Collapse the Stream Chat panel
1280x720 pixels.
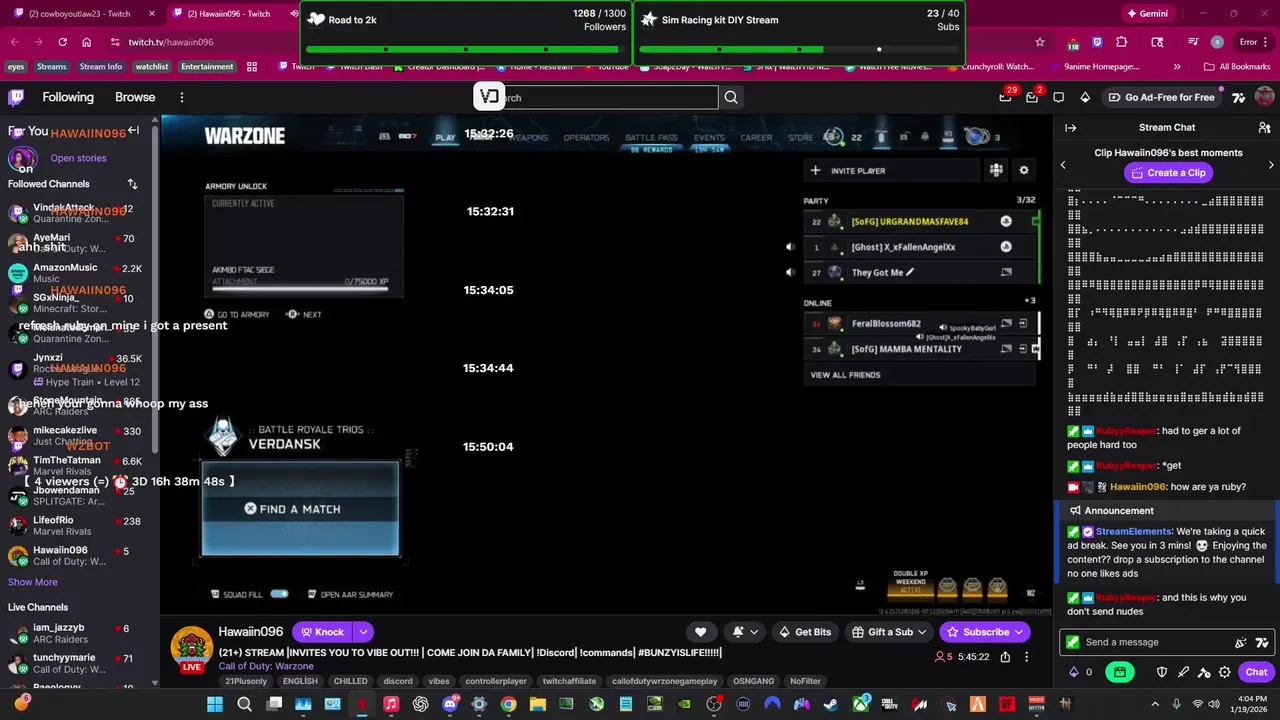pyautogui.click(x=1070, y=128)
